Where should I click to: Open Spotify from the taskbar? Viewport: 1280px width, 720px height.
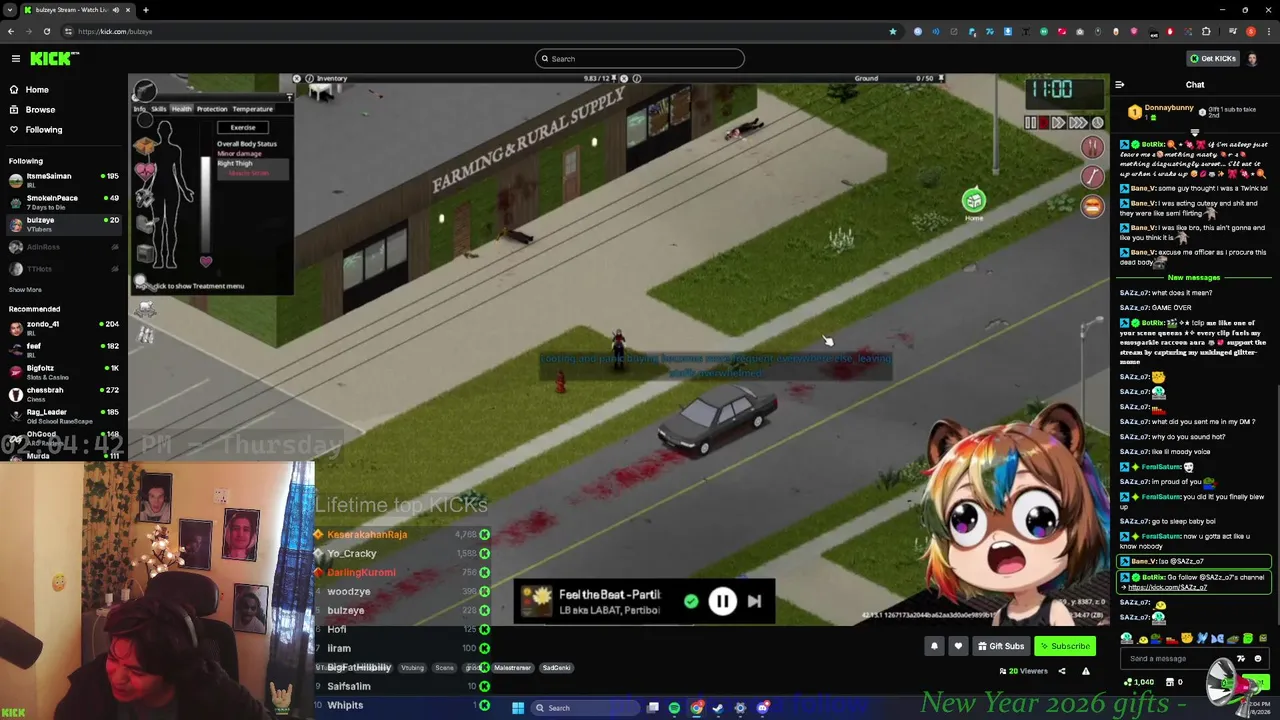pos(674,708)
